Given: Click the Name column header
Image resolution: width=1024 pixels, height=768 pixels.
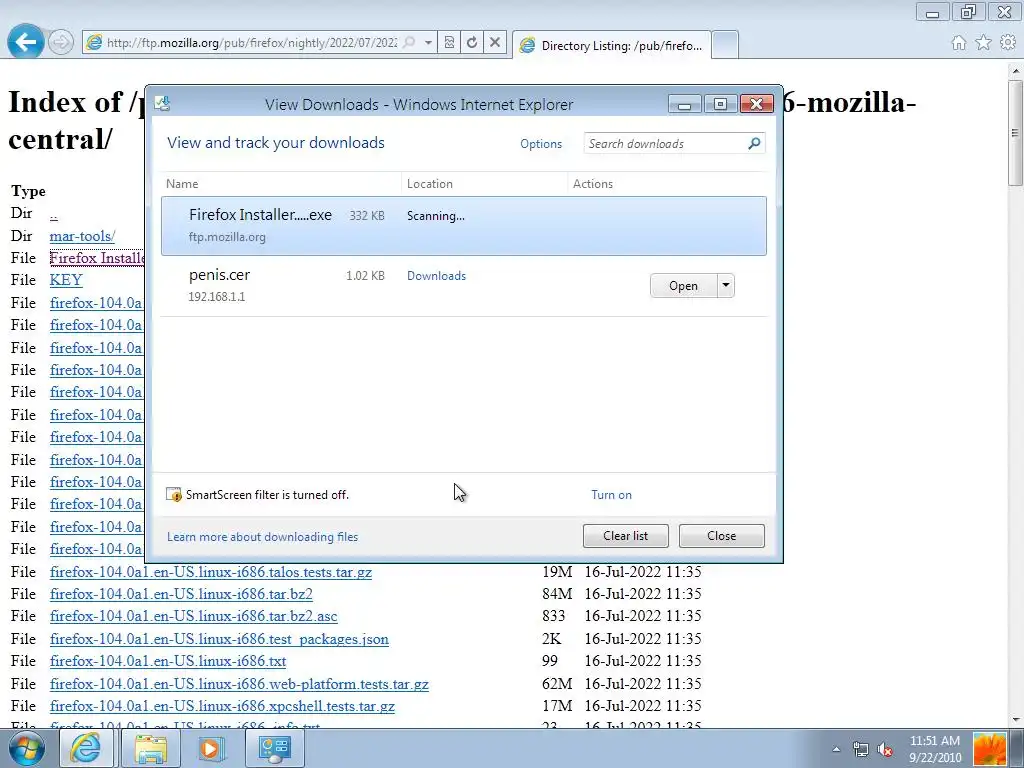Looking at the screenshot, I should pos(281,184).
